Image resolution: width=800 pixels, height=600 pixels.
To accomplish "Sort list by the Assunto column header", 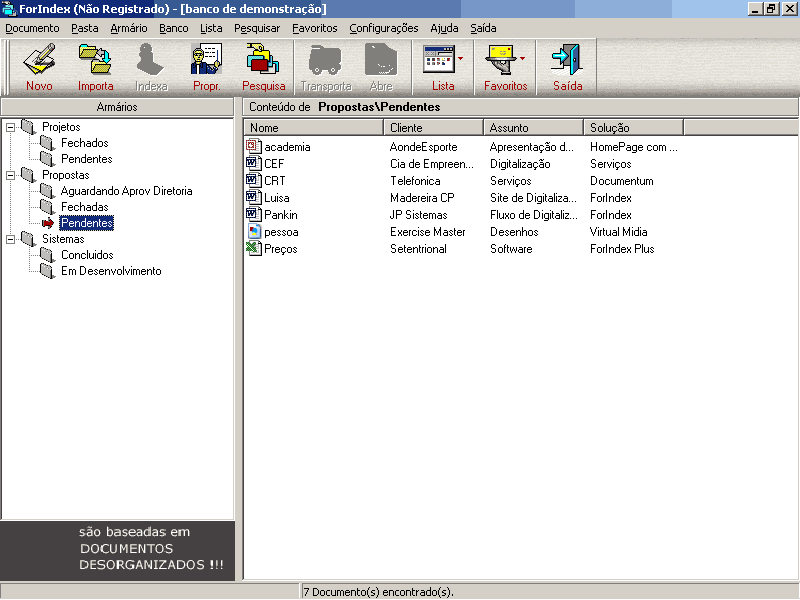I will coord(533,128).
